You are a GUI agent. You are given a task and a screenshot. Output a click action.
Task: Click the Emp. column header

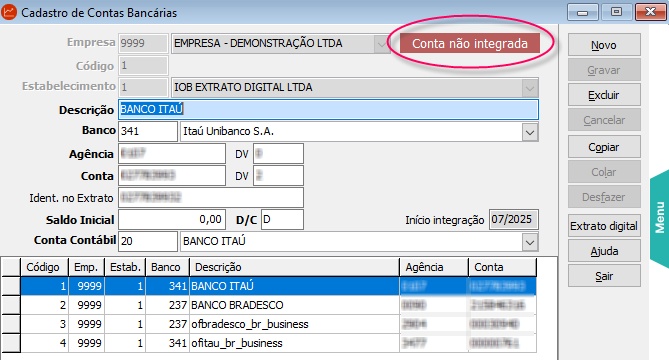pyautogui.click(x=87, y=267)
